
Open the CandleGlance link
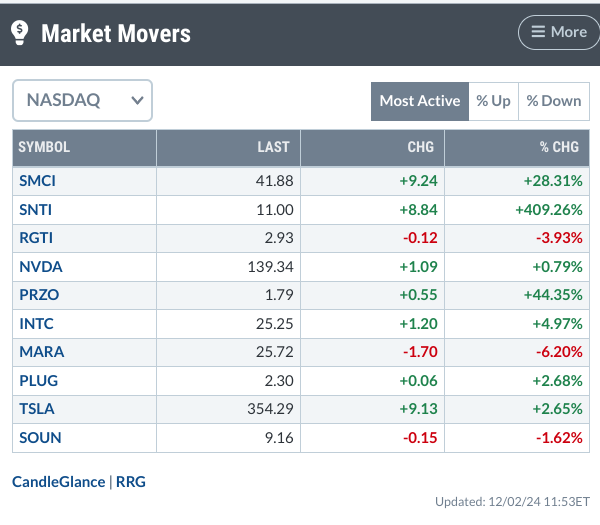59,482
